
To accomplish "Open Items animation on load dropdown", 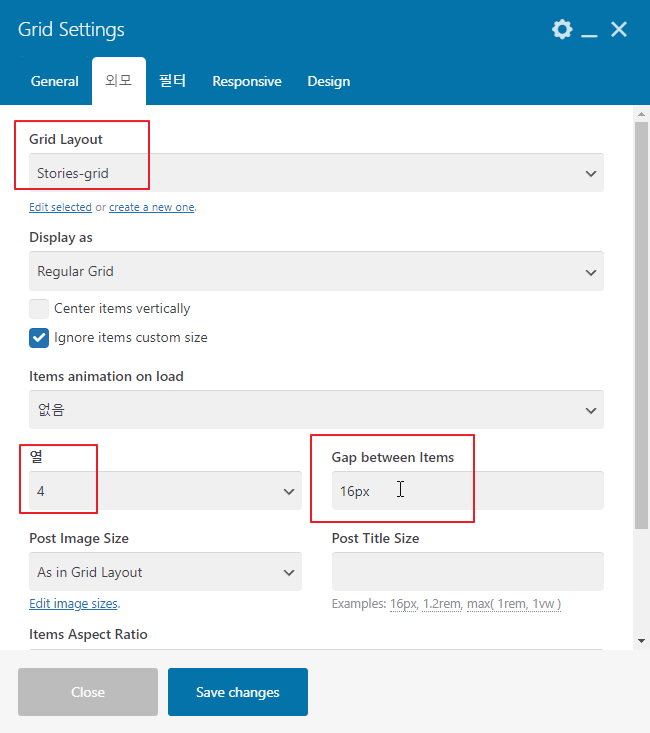I will click(316, 410).
